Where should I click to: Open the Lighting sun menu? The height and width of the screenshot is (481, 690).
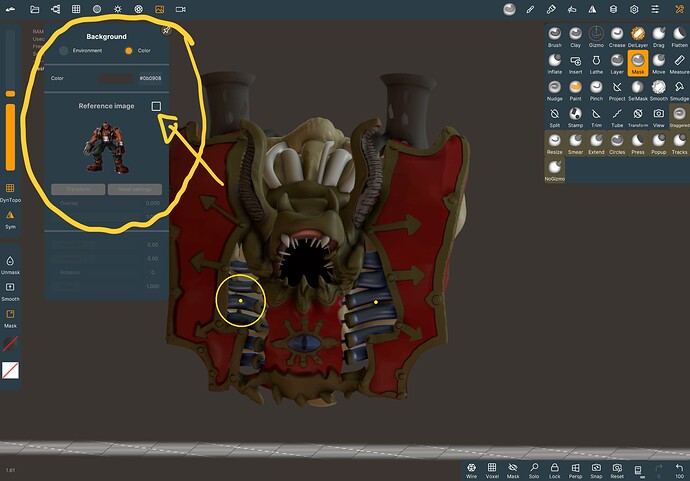pyautogui.click(x=117, y=9)
